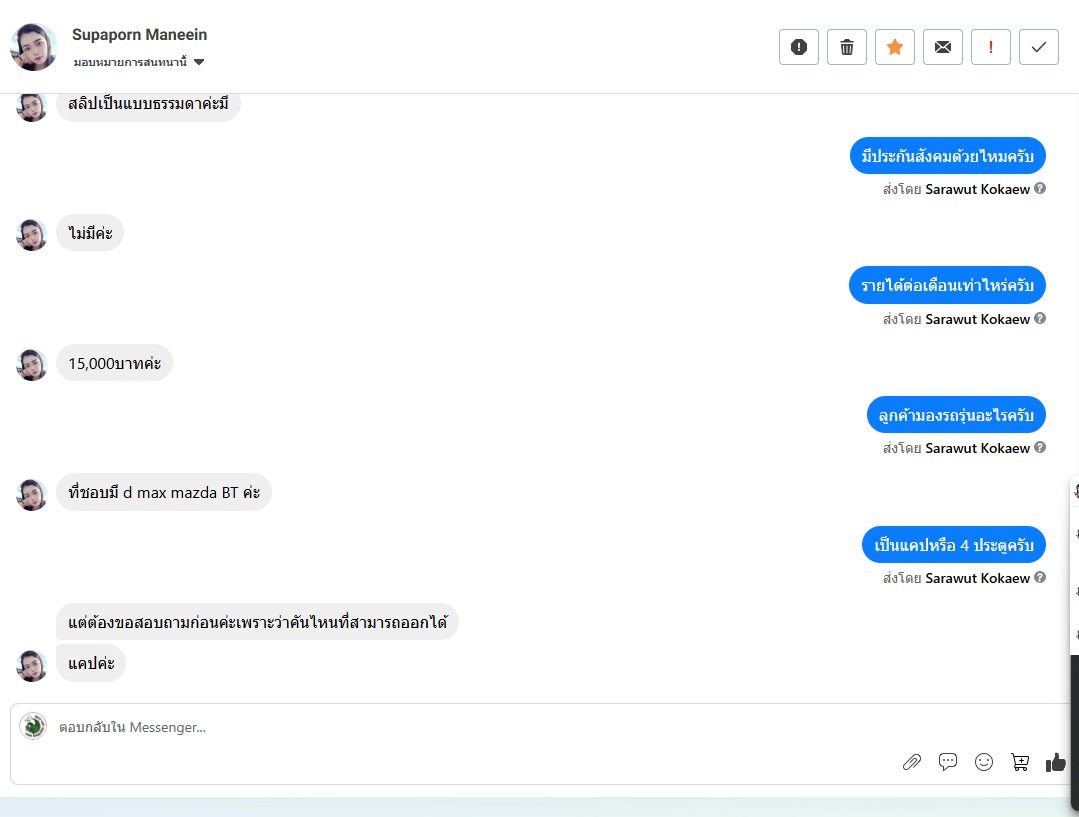Open Supaporn Maneein profile name
This screenshot has width=1079, height=817.
[139, 34]
